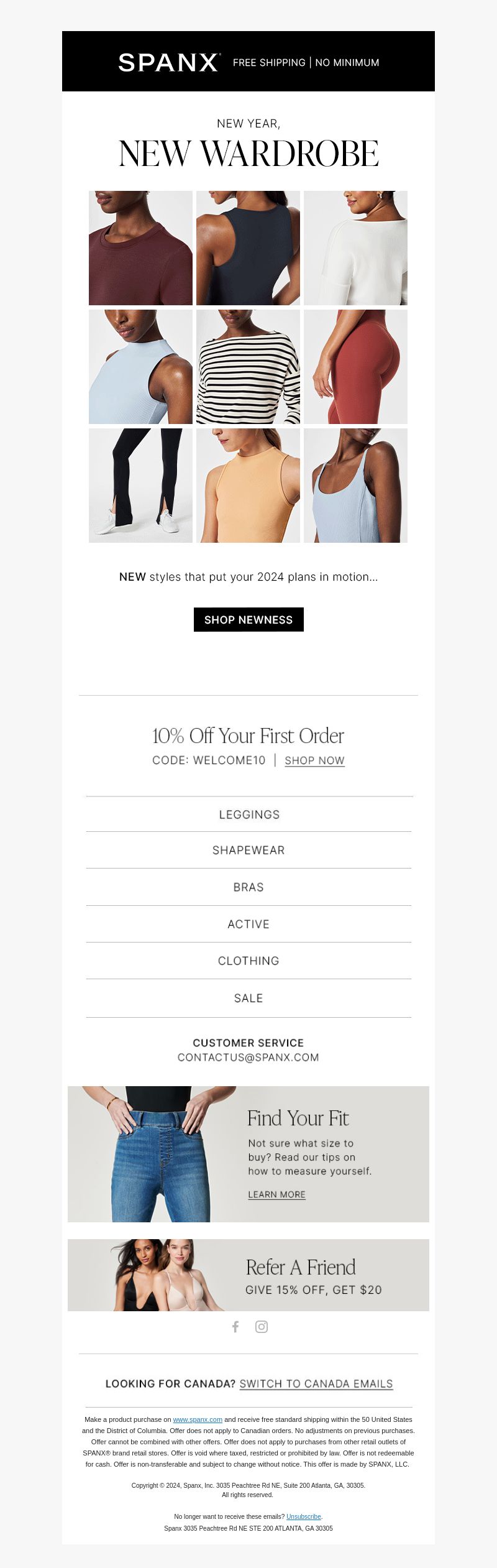Open the Facebook icon link
Screen dimensions: 497x1568
click(x=235, y=1327)
